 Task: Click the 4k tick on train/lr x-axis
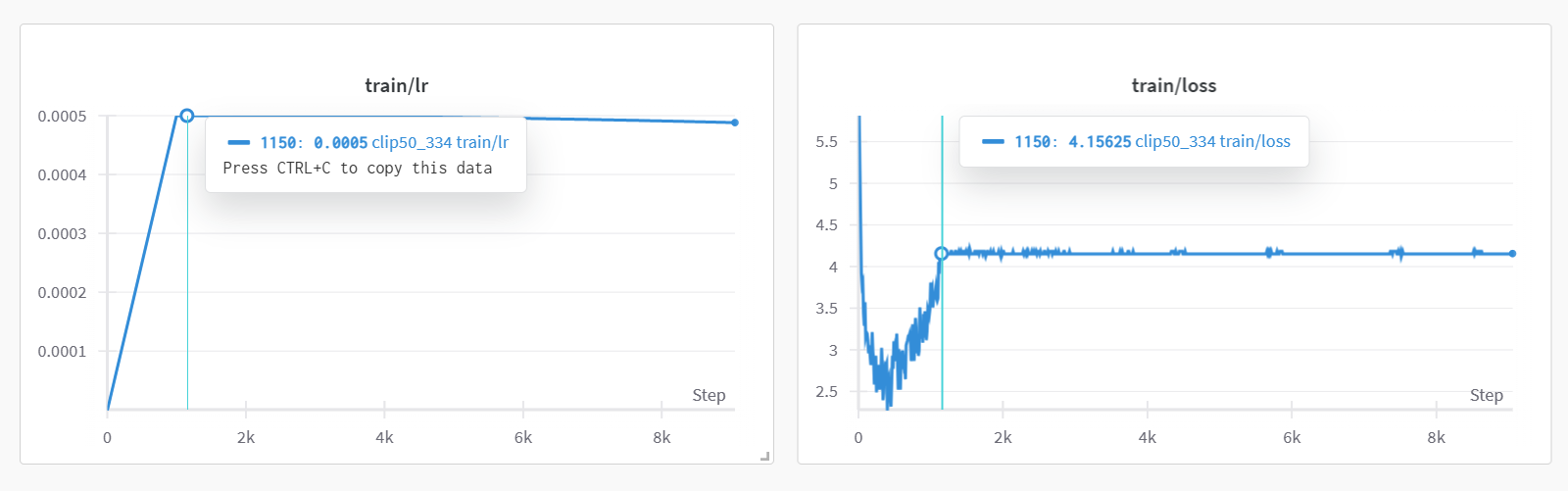pos(384,438)
